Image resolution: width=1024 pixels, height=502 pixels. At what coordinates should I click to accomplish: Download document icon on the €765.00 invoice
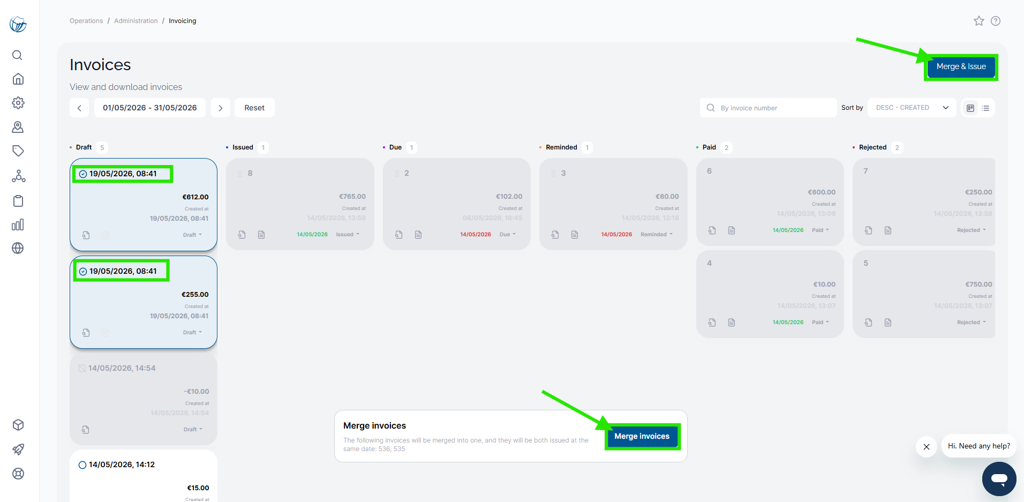point(261,234)
